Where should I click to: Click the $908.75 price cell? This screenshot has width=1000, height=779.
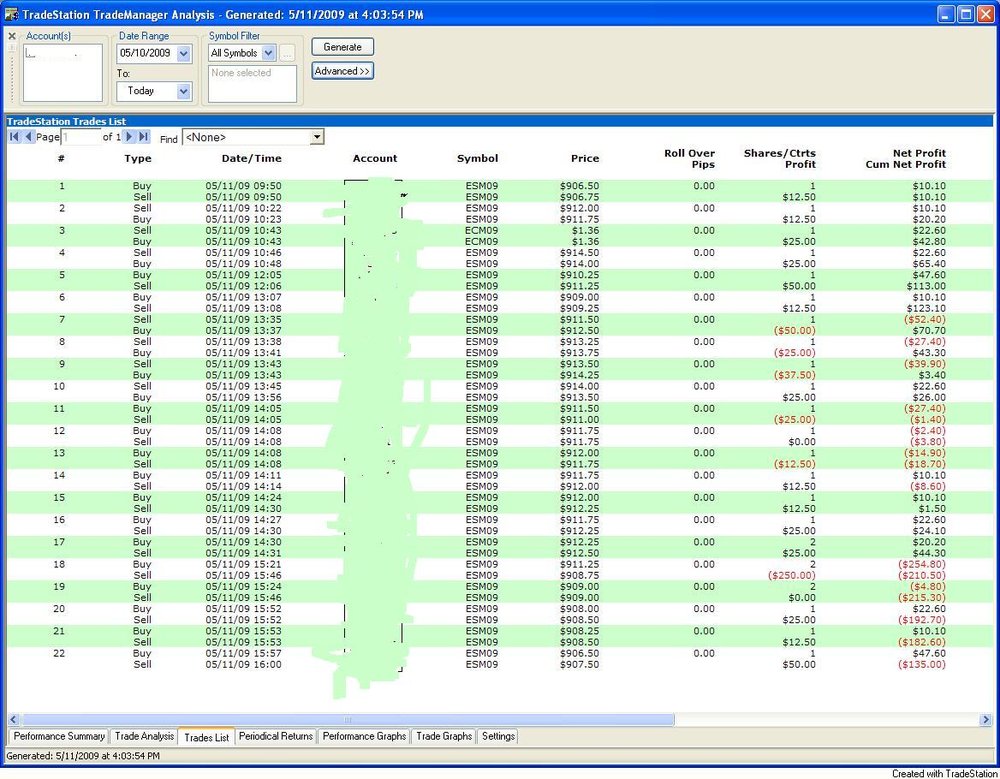click(x=579, y=575)
